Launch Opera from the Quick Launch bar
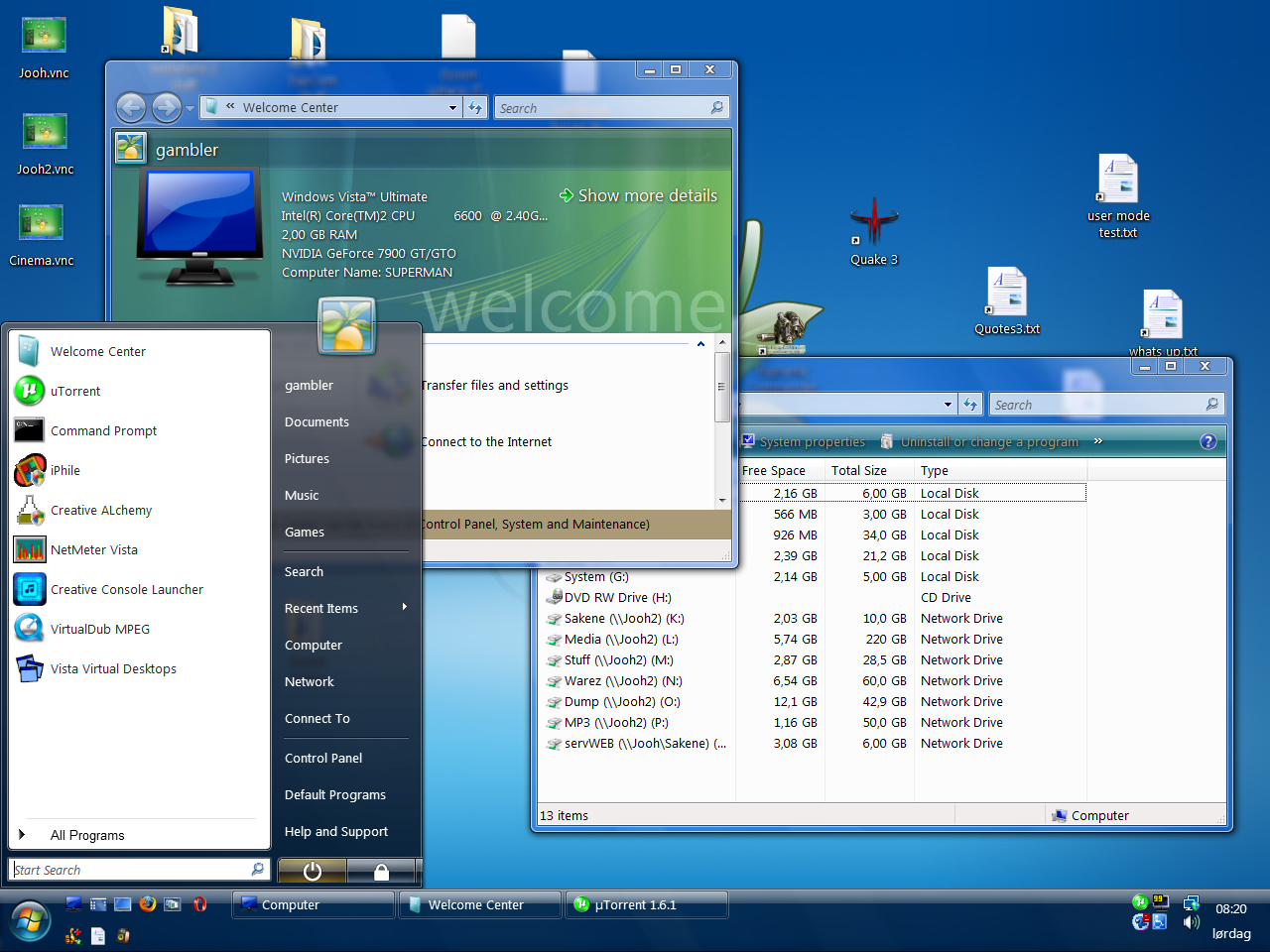Viewport: 1270px width, 952px height. [x=199, y=903]
